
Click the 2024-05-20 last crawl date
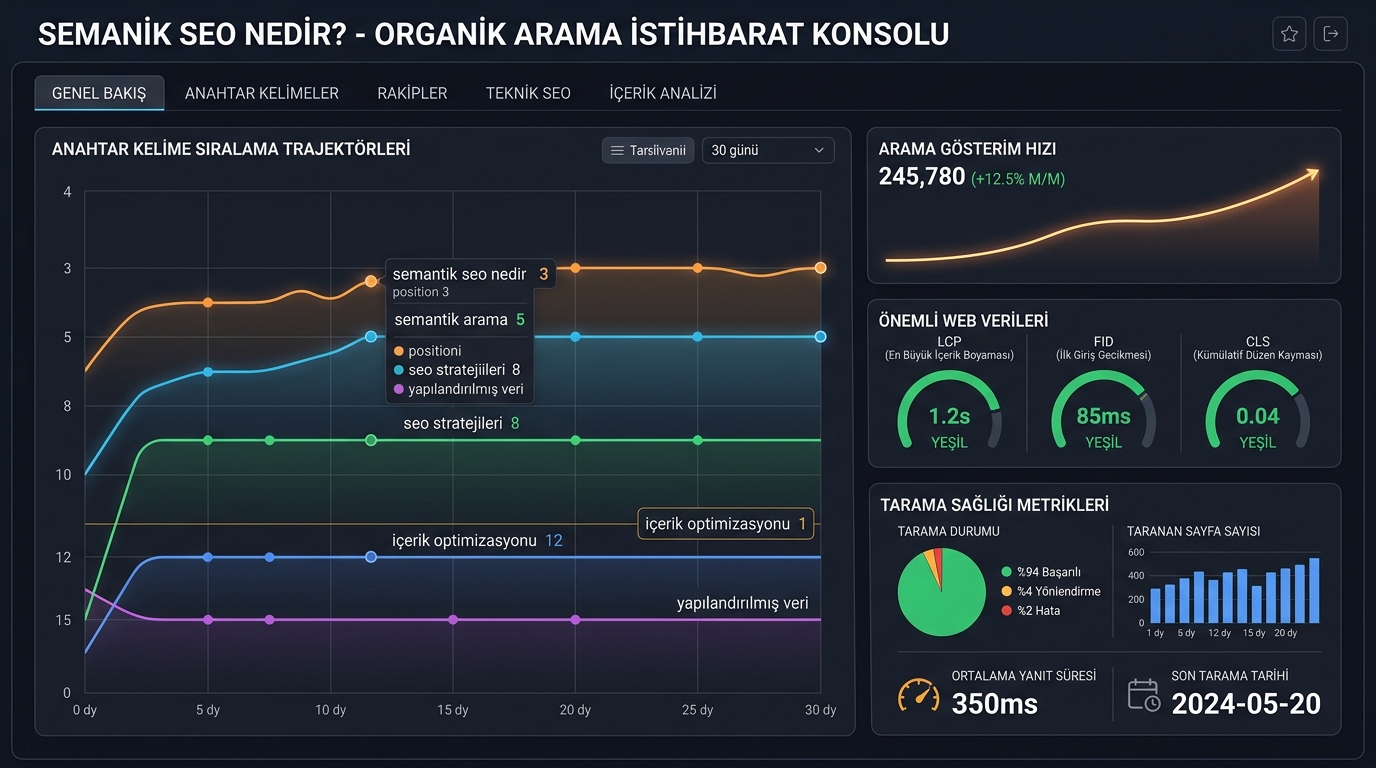coord(1246,704)
